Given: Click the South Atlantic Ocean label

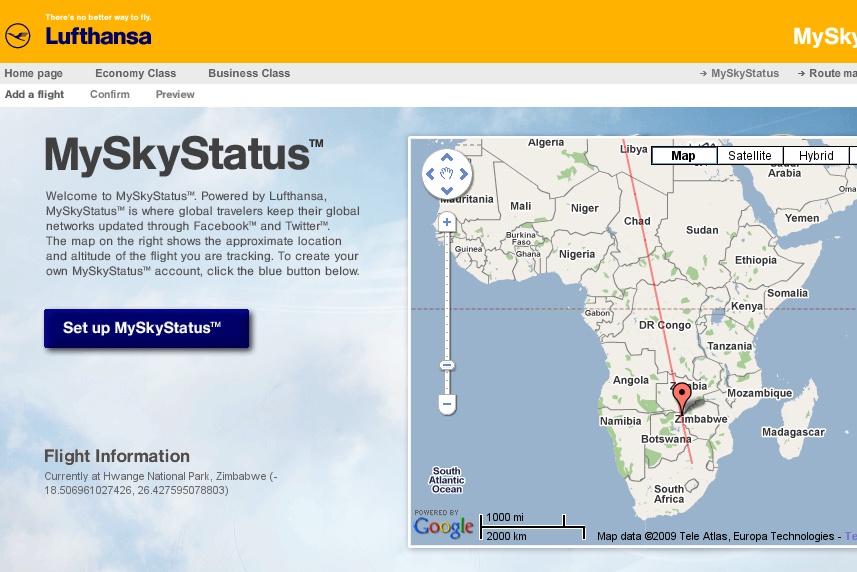Looking at the screenshot, I should (x=447, y=480).
